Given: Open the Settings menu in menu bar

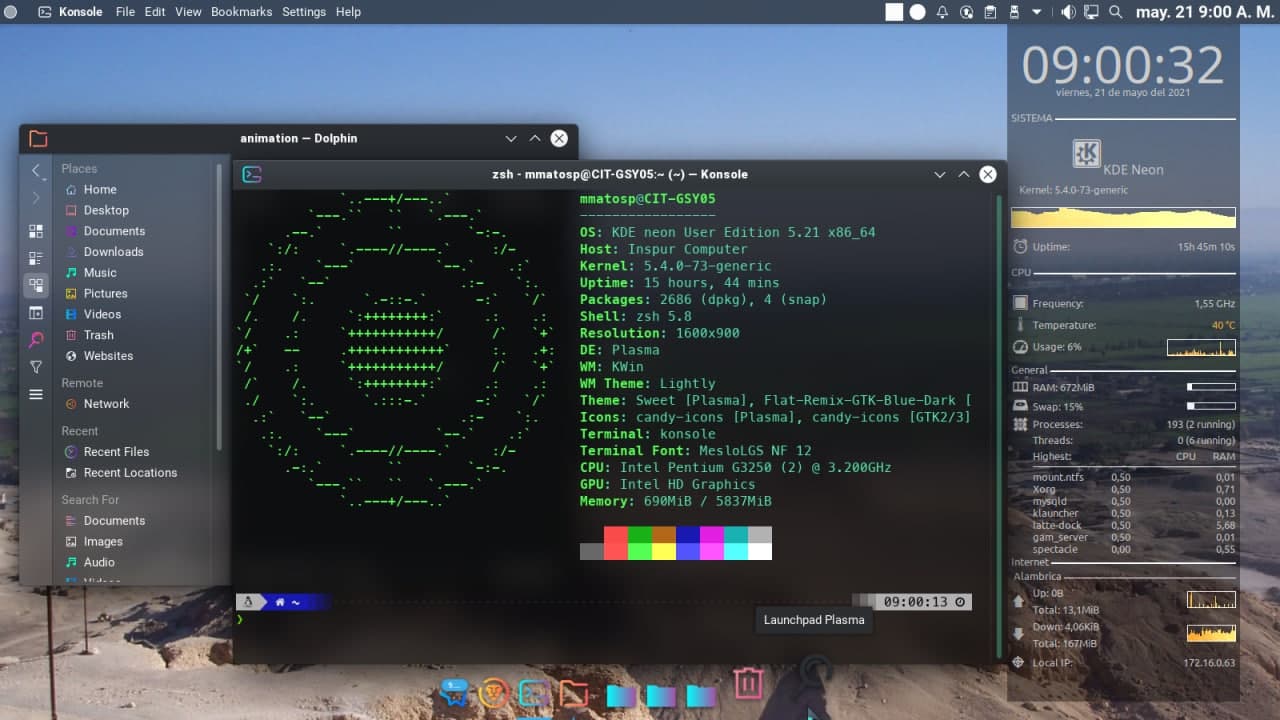Looking at the screenshot, I should (303, 12).
